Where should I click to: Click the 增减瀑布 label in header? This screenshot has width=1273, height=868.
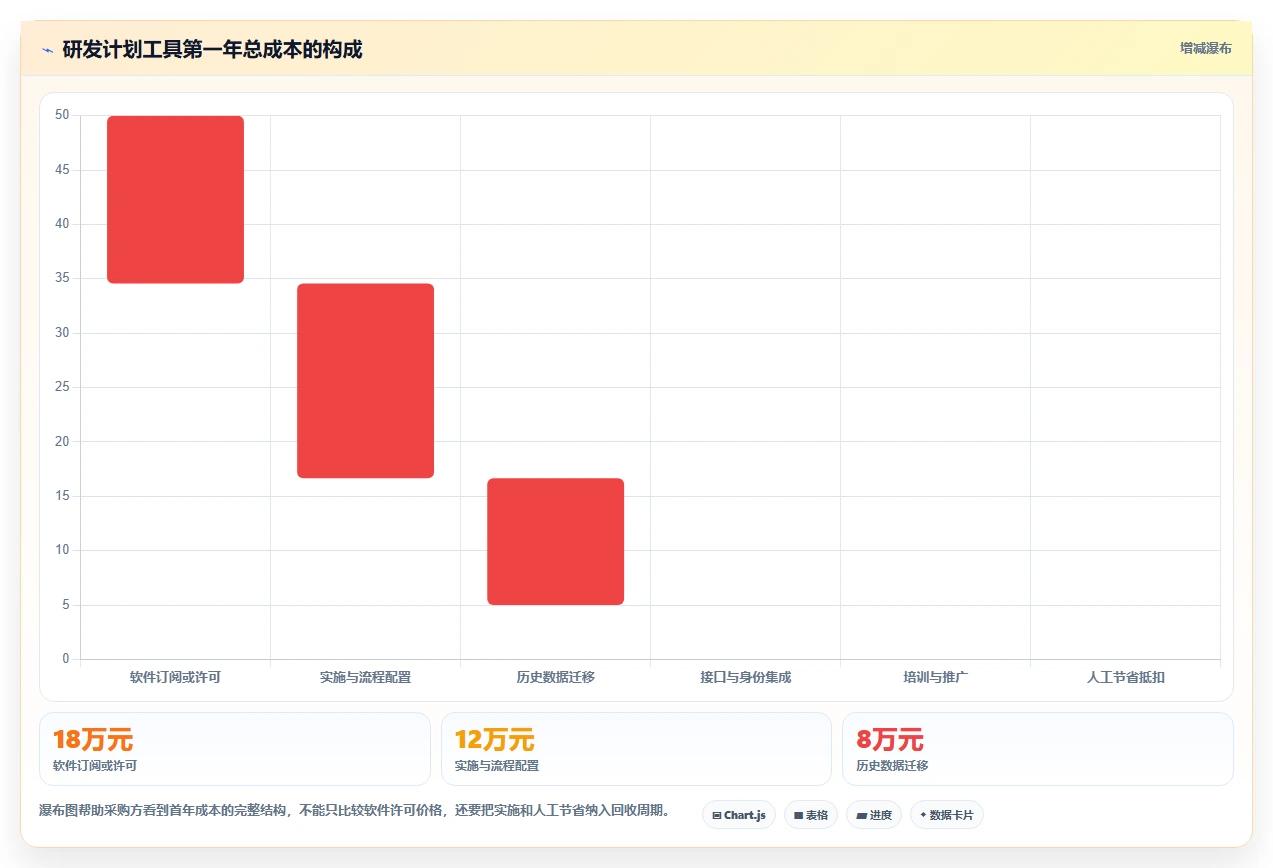pyautogui.click(x=1205, y=48)
